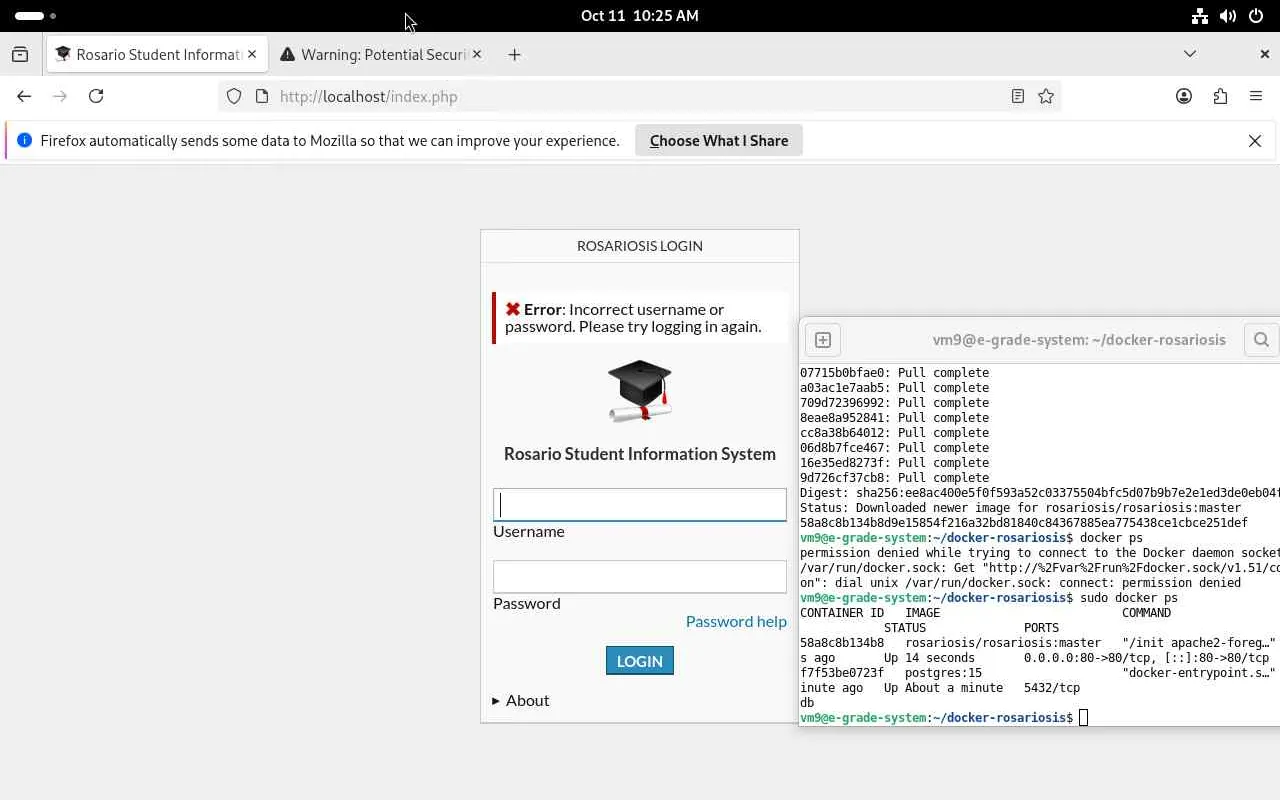
Task: Open the clock menu showing Oct 11
Action: coord(640,16)
